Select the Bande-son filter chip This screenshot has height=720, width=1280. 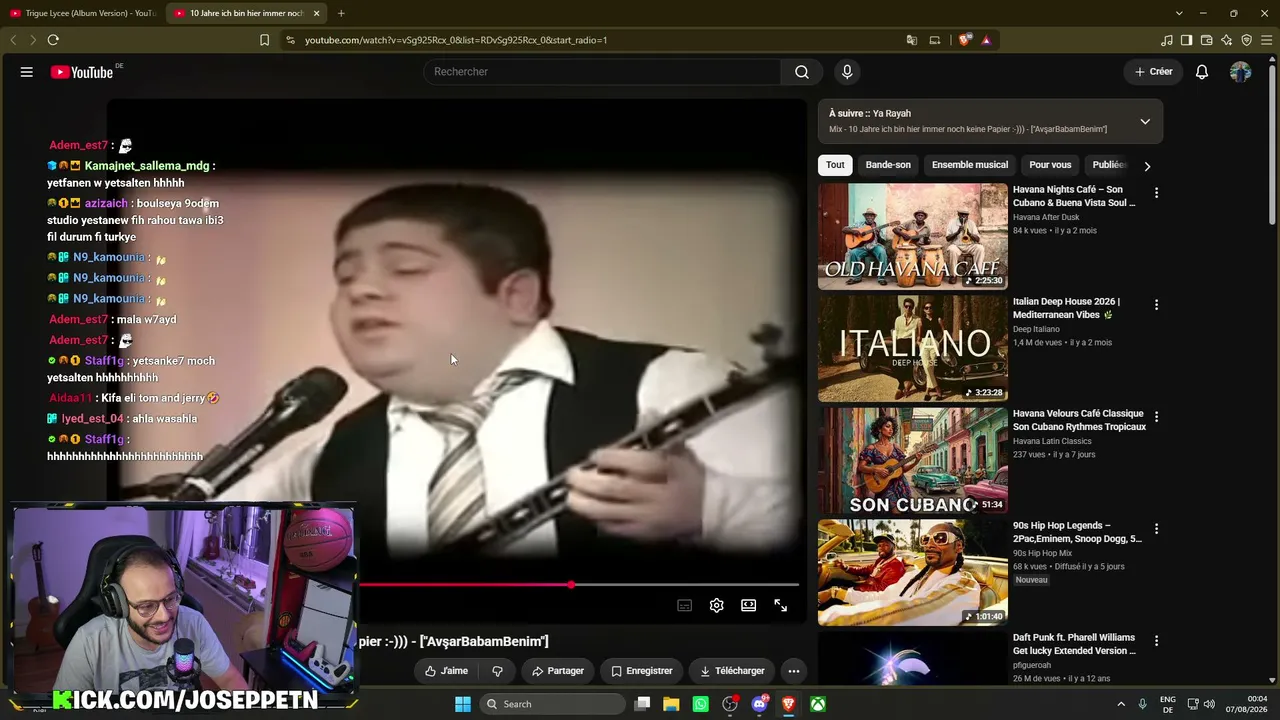point(888,165)
